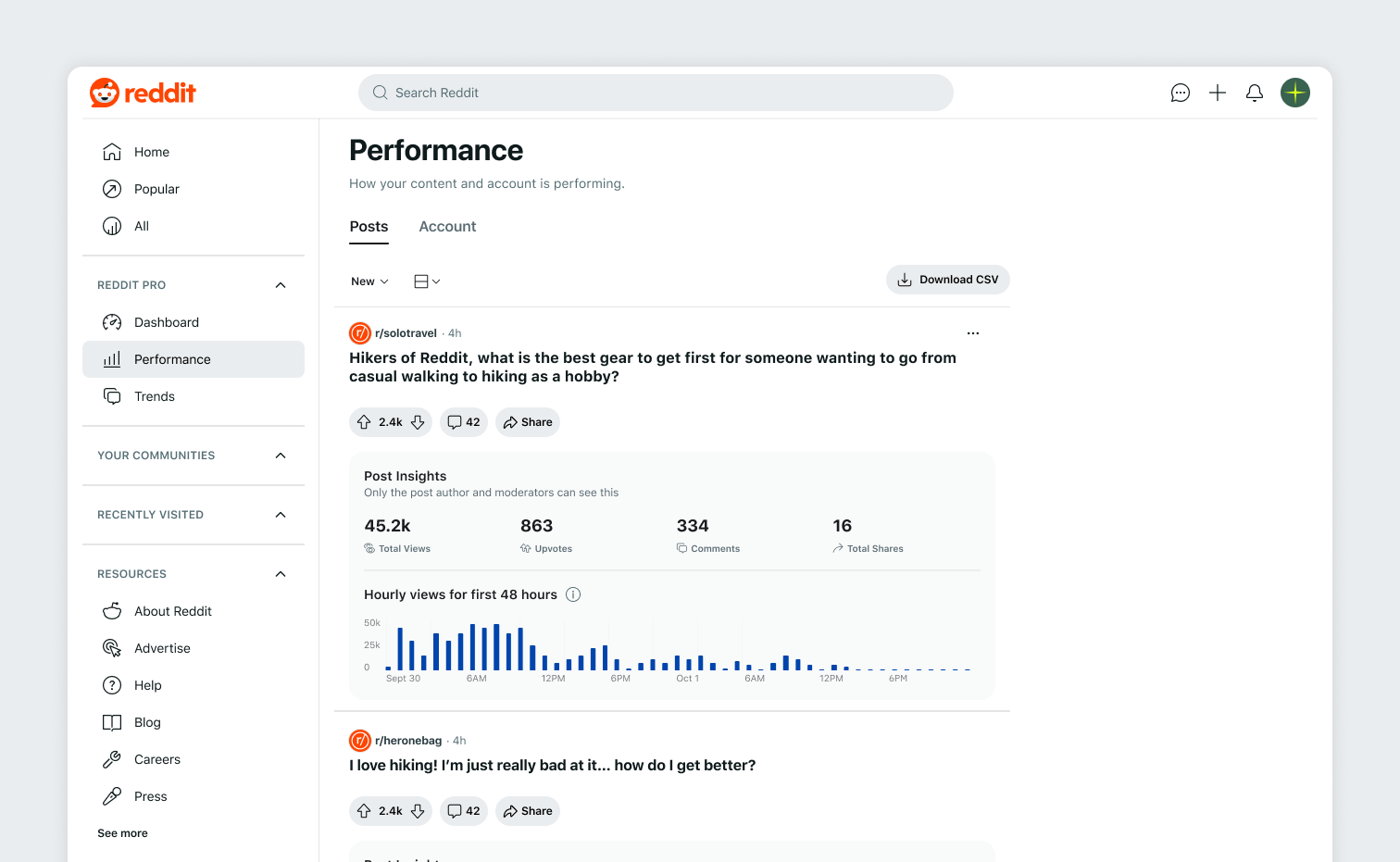The width and height of the screenshot is (1400, 862).
Task: Collapse the Resources section
Action: pos(281,574)
